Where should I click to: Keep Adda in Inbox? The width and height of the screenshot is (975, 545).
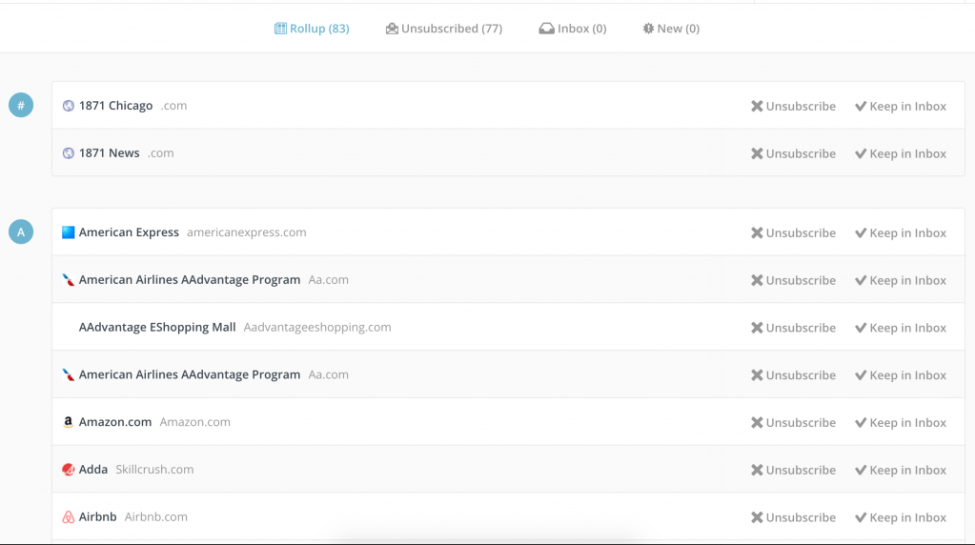(900, 470)
